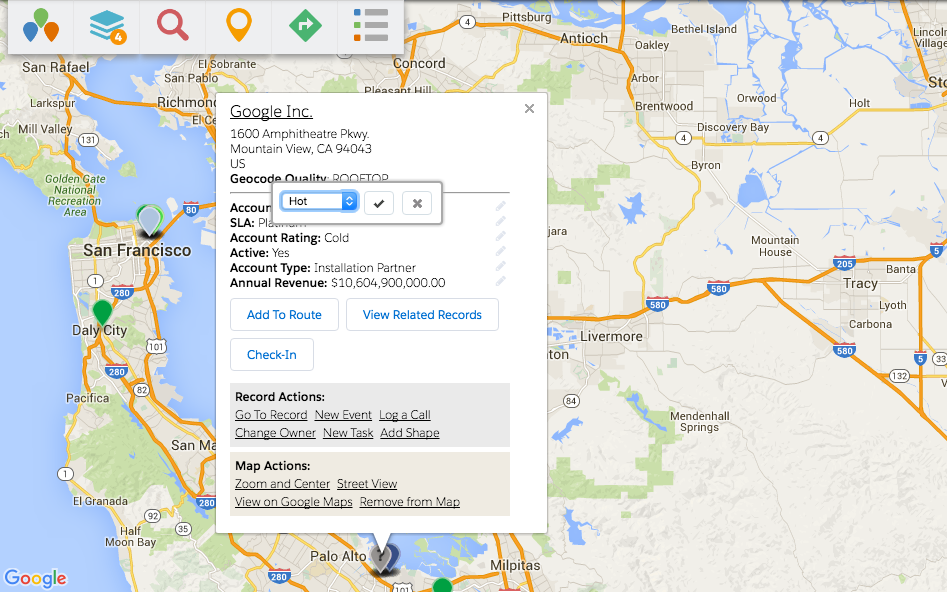947x592 pixels.
Task: Confirm rating edit with checkmark button
Action: tap(379, 203)
